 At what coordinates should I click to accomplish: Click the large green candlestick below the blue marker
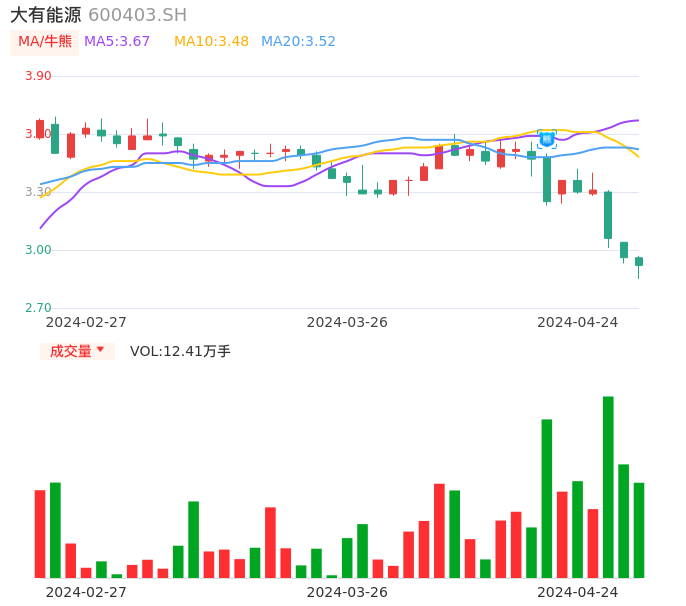pyautogui.click(x=547, y=179)
